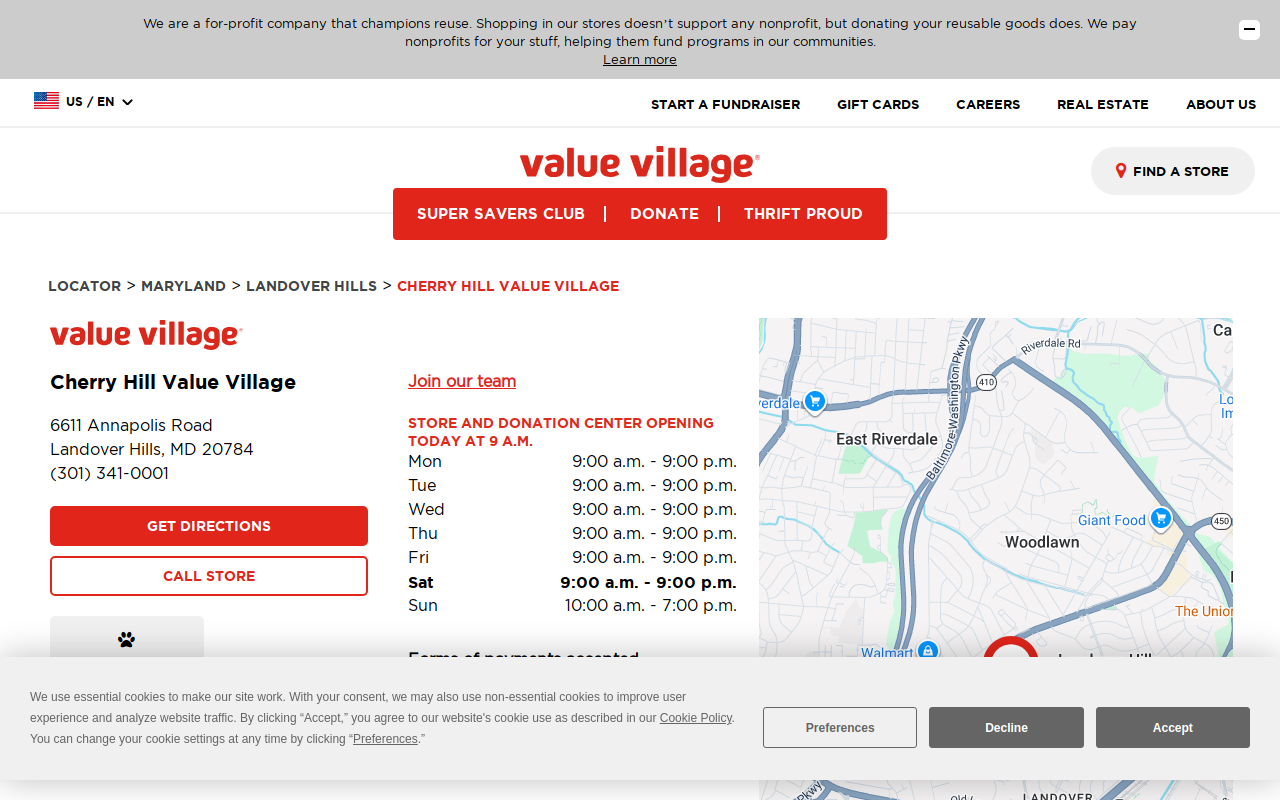The height and width of the screenshot is (800, 1280).
Task: Click the Walmart marker on the map
Action: [928, 651]
